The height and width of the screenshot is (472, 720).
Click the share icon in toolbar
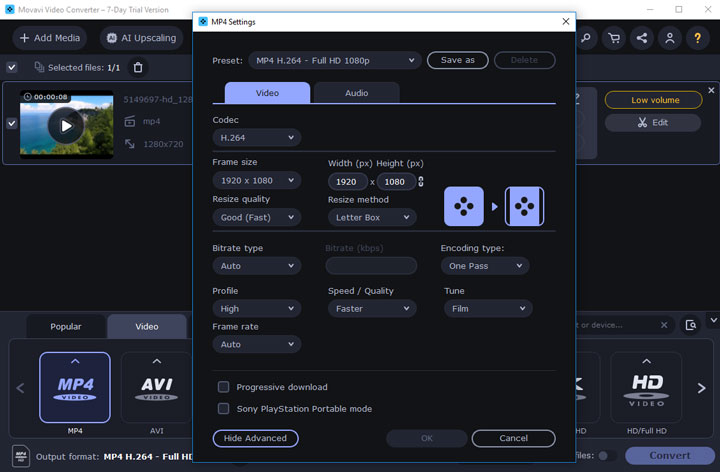point(642,38)
